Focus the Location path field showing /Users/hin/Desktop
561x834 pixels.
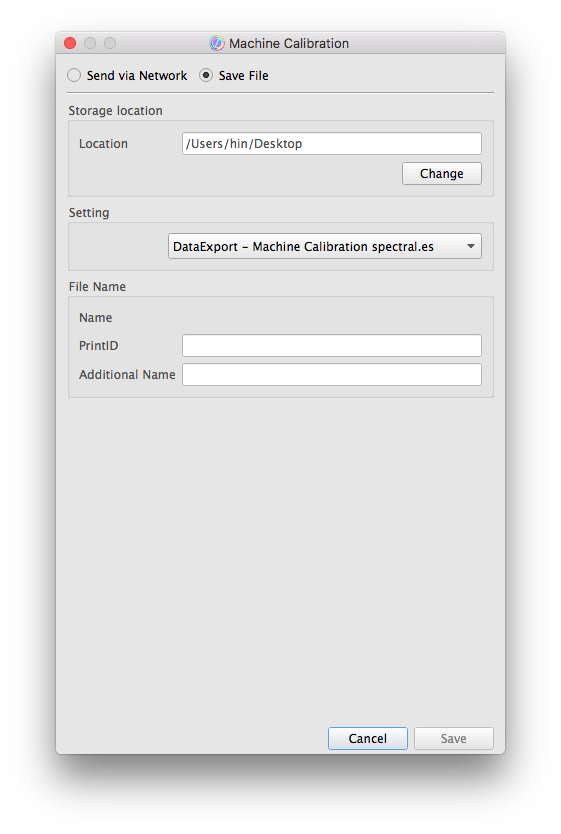[x=332, y=144]
